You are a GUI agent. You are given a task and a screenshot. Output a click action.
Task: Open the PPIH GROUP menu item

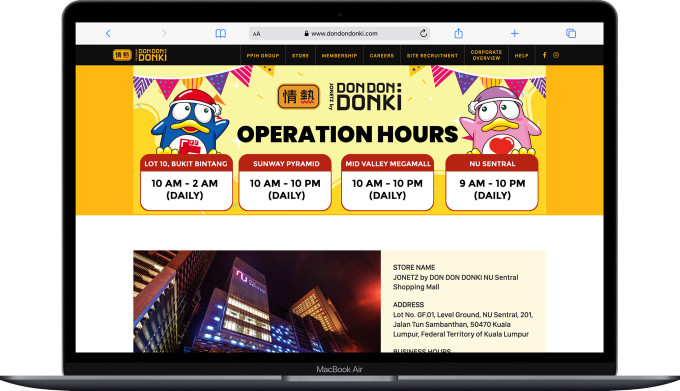263,55
